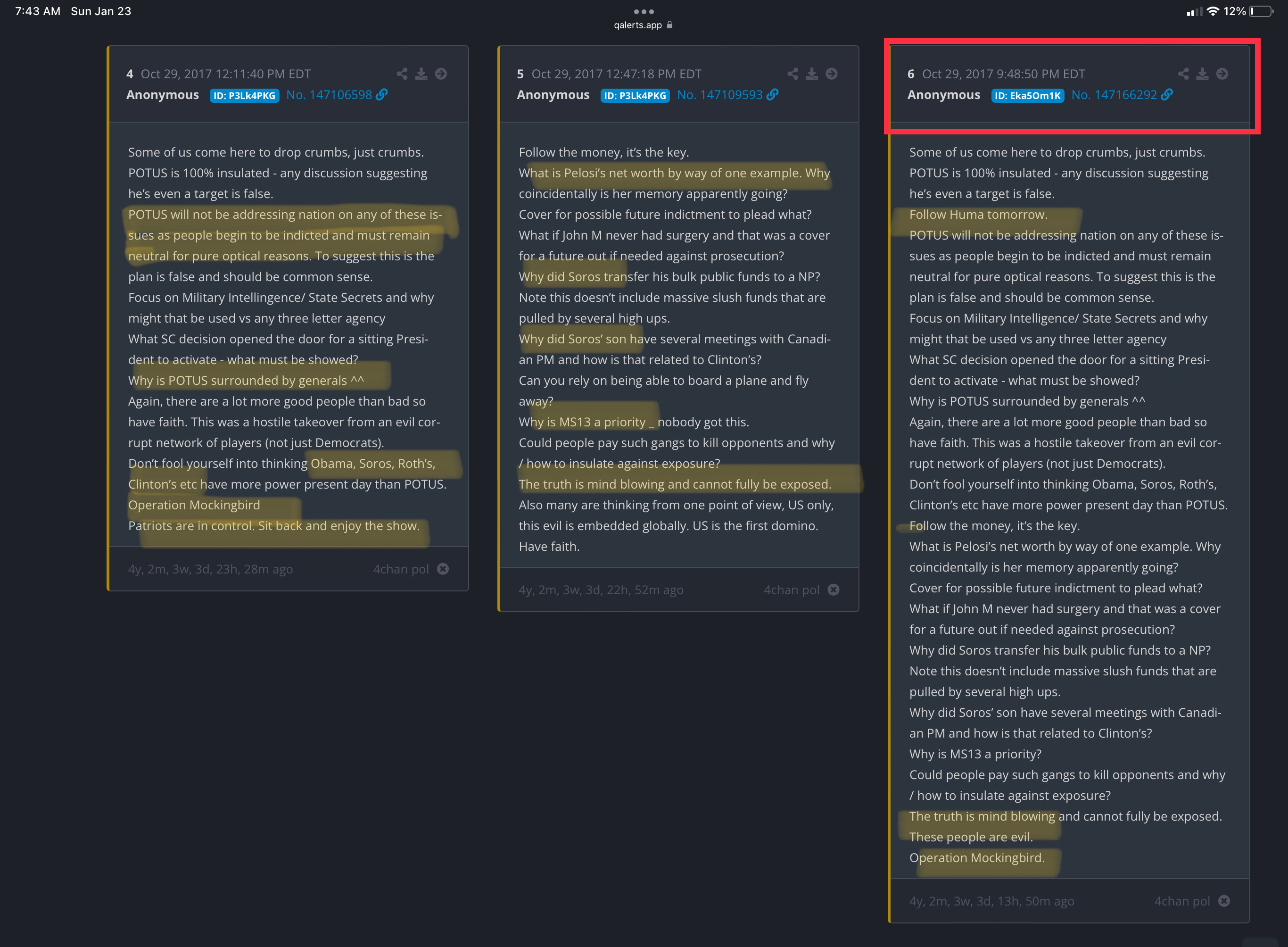The width and height of the screenshot is (1288, 947).
Task: Click 'Operation Mockingbird' line in post 4
Action: [x=194, y=505]
